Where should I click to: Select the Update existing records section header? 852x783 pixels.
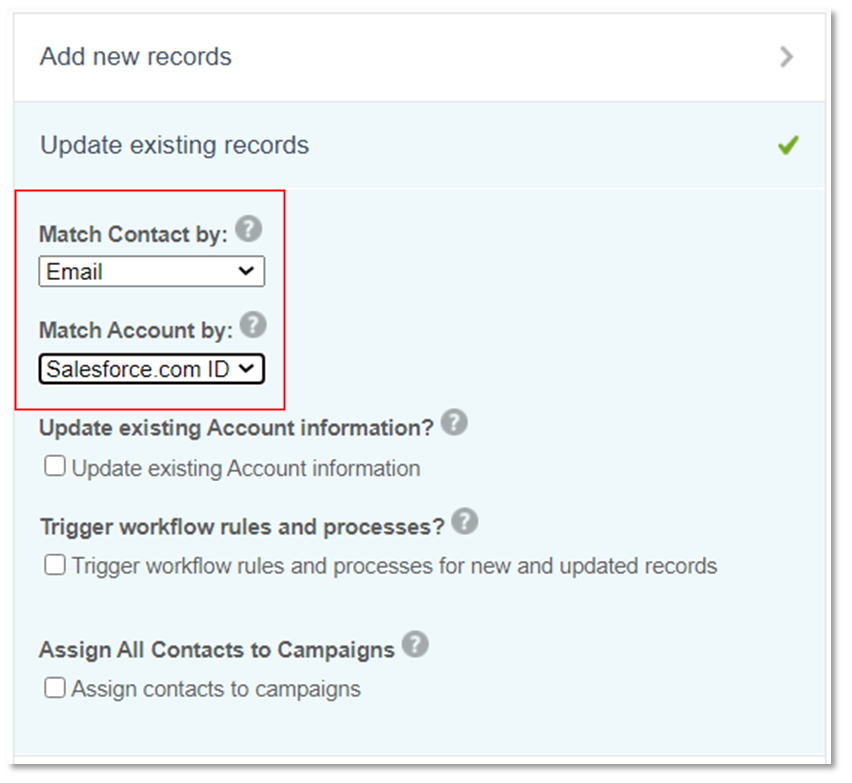(419, 145)
